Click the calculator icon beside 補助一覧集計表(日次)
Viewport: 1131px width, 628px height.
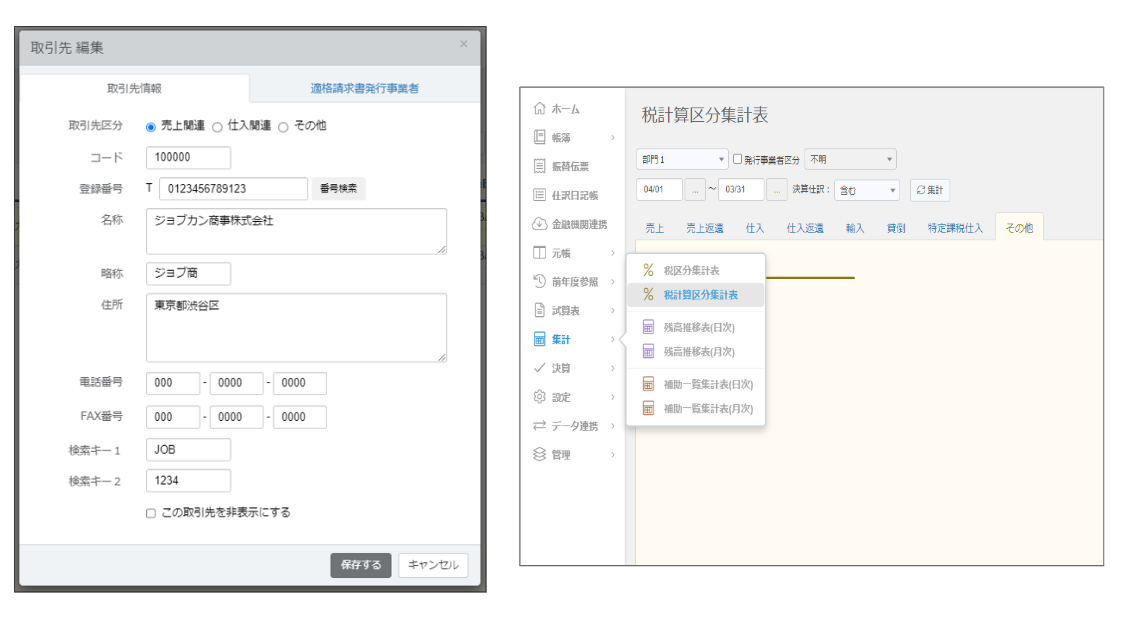[x=648, y=384]
